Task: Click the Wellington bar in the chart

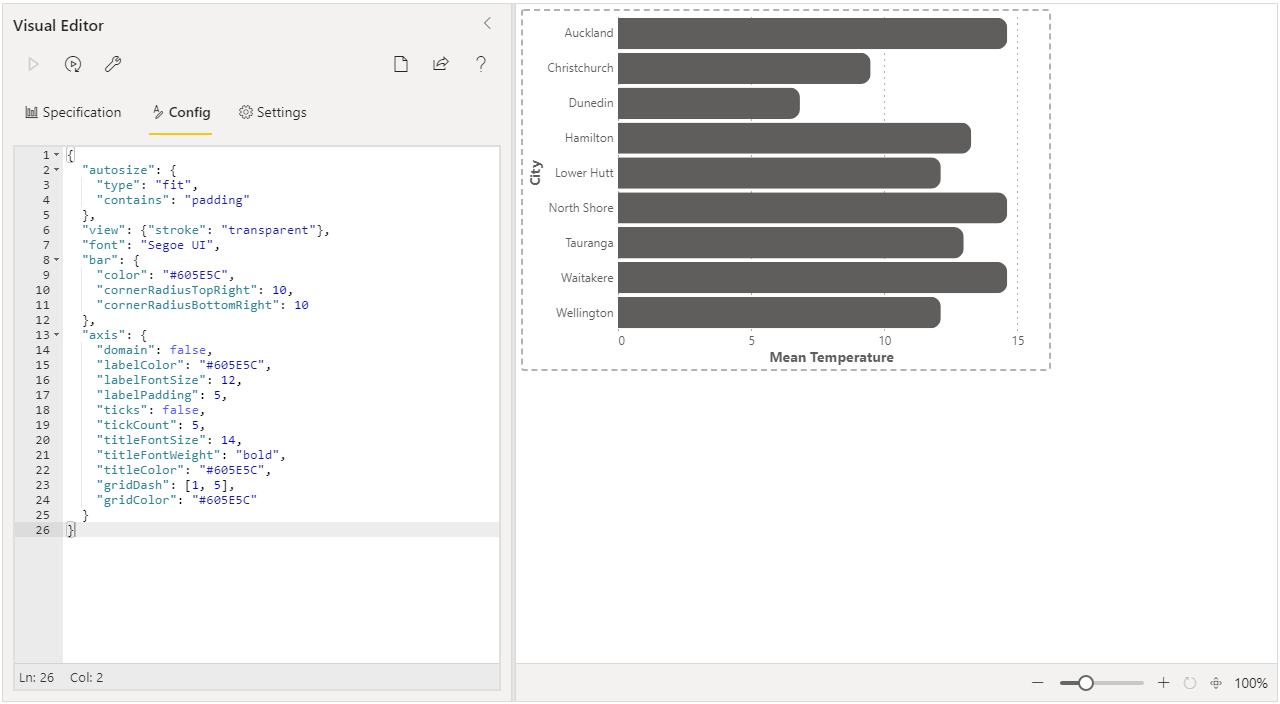Action: click(779, 313)
